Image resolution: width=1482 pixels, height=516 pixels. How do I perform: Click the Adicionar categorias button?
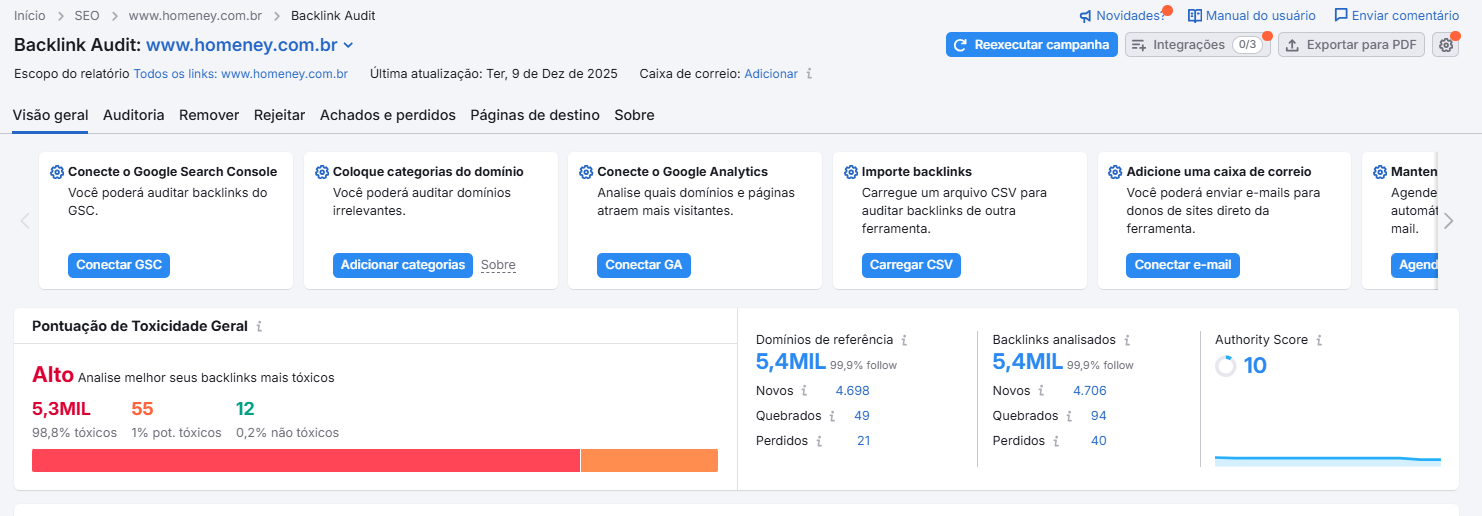coord(403,265)
